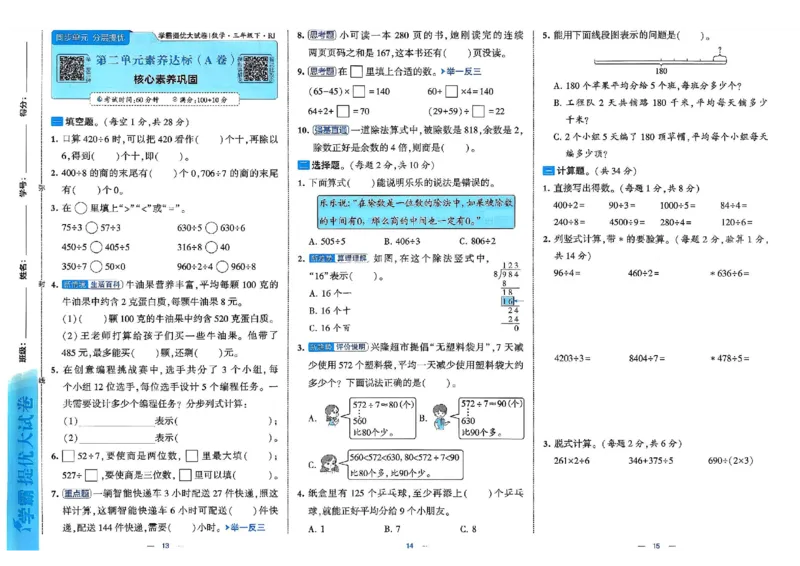The height and width of the screenshot is (566, 800).
Task: Click the problem 4500÷9=
Action: (x=627, y=222)
